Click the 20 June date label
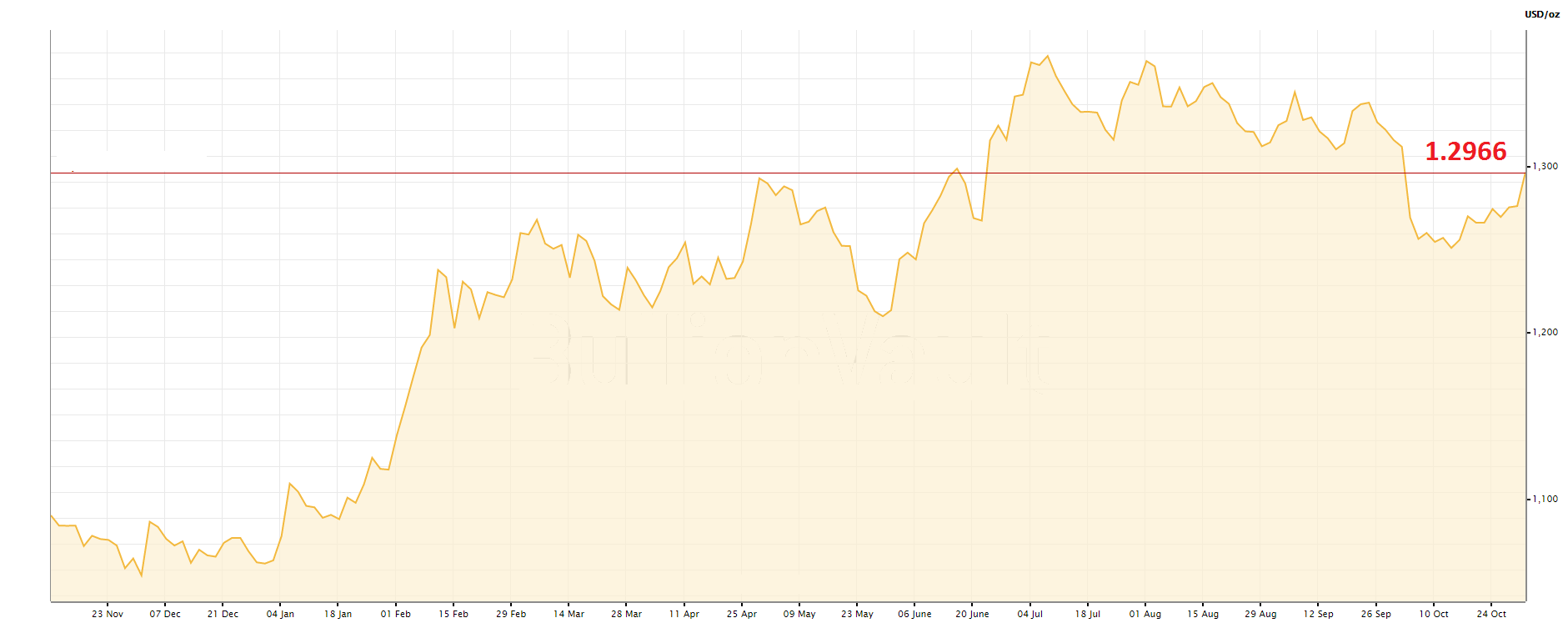 (972, 614)
